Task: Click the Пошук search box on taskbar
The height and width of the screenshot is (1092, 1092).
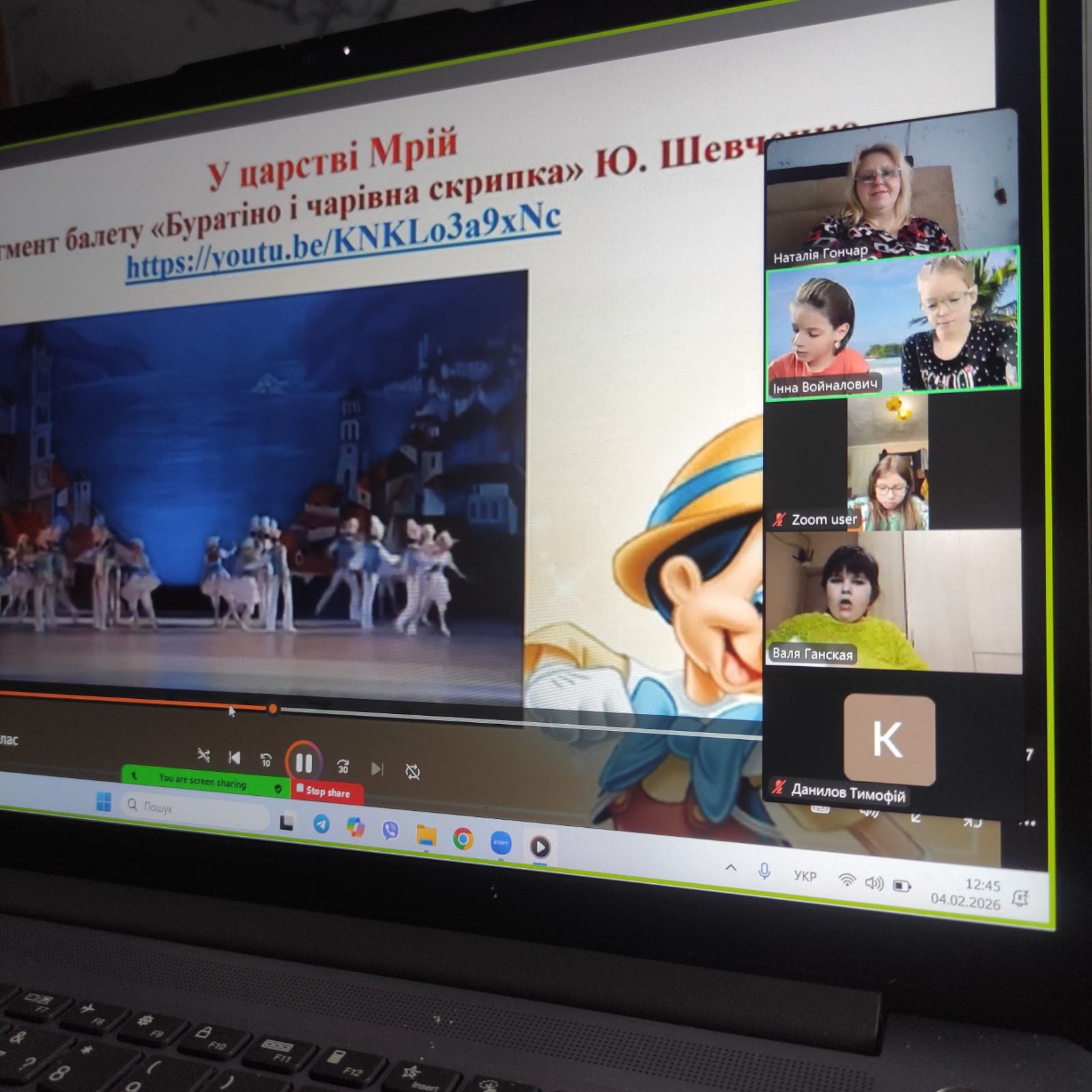Action: pyautogui.click(x=195, y=809)
